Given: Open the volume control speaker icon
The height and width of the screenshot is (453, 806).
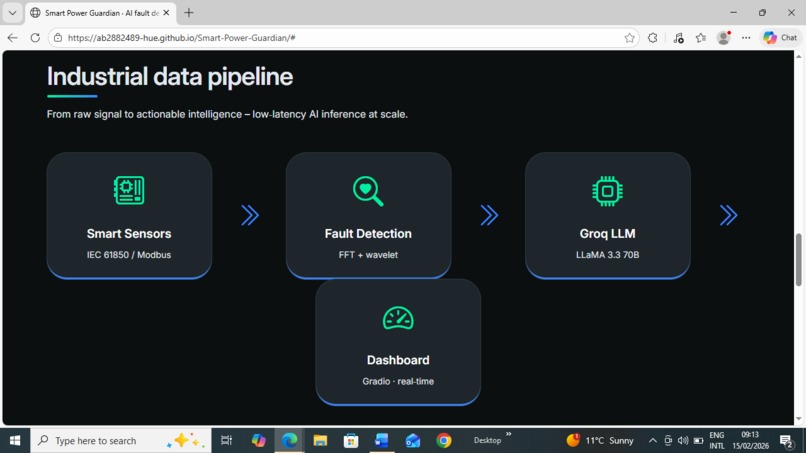Looking at the screenshot, I should coord(683,441).
